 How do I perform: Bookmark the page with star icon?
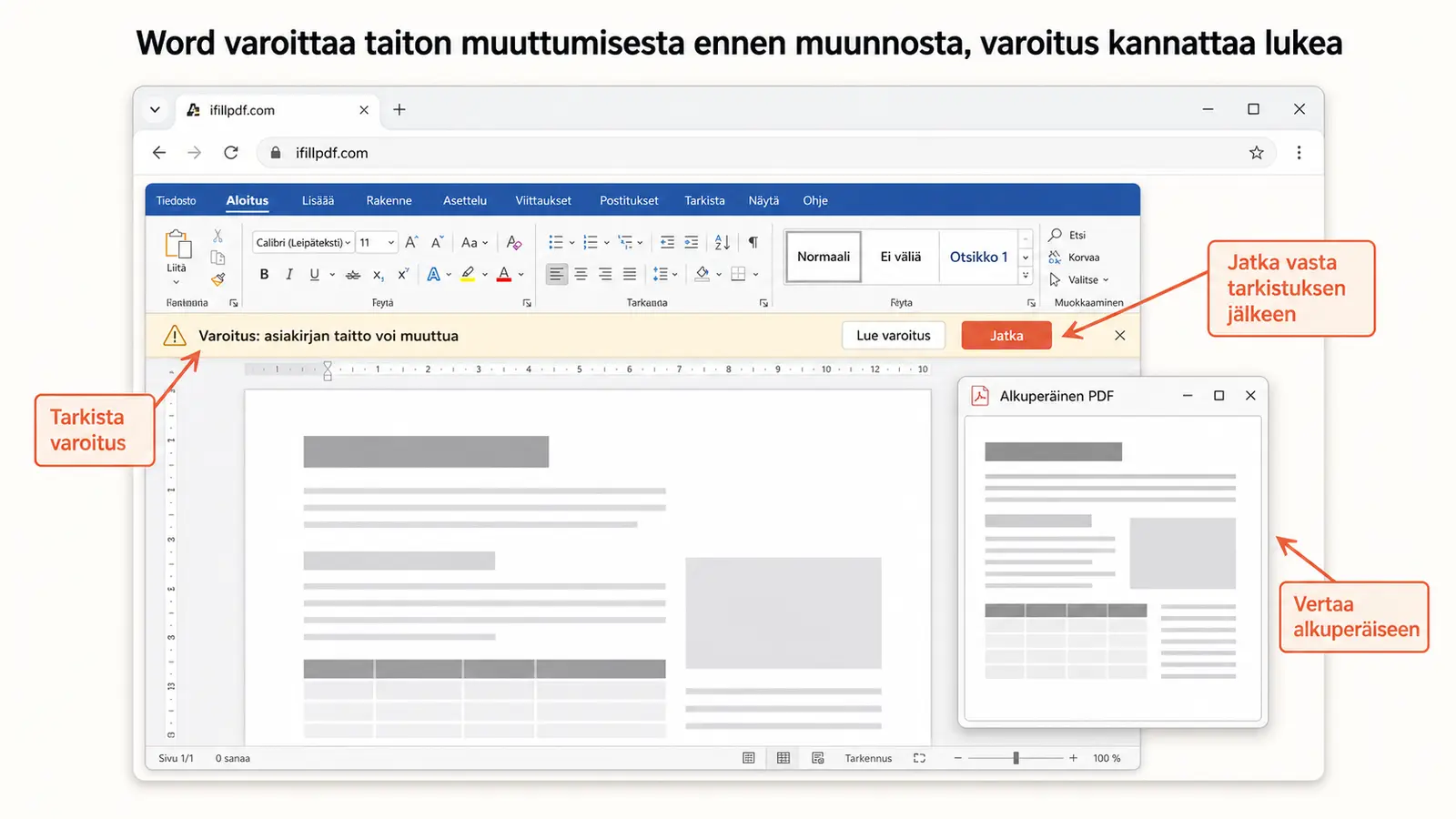(1257, 153)
